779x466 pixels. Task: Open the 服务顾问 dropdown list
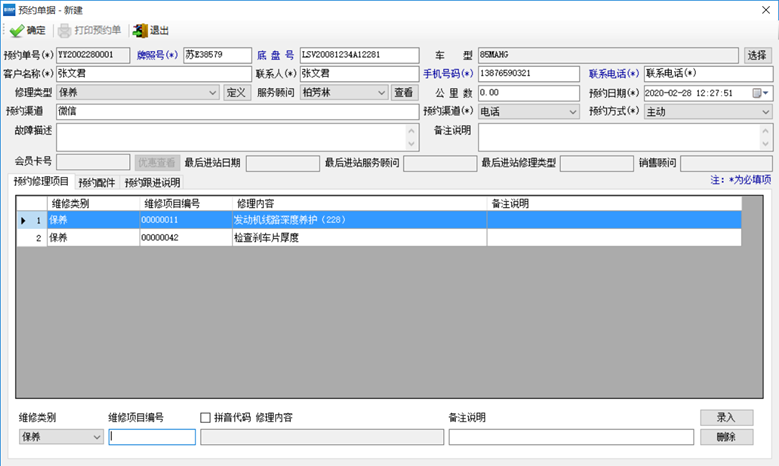click(x=380, y=93)
